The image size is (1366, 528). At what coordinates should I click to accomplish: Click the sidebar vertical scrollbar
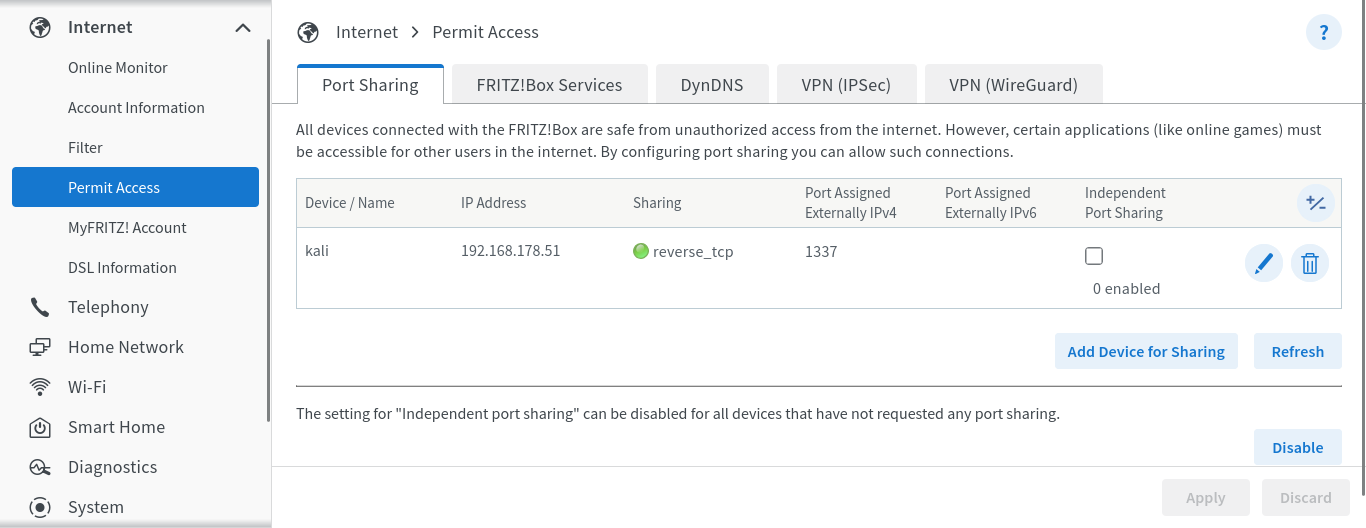click(x=267, y=230)
